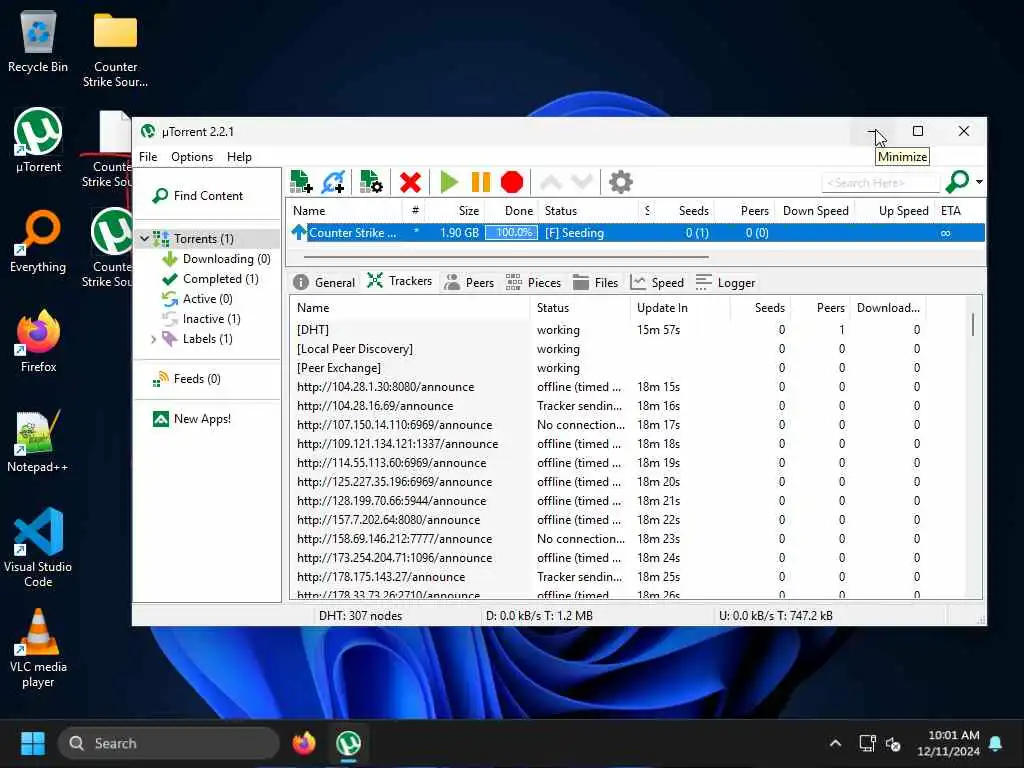Stop the torrent with red stop icon
The image size is (1024, 768).
[x=512, y=182]
